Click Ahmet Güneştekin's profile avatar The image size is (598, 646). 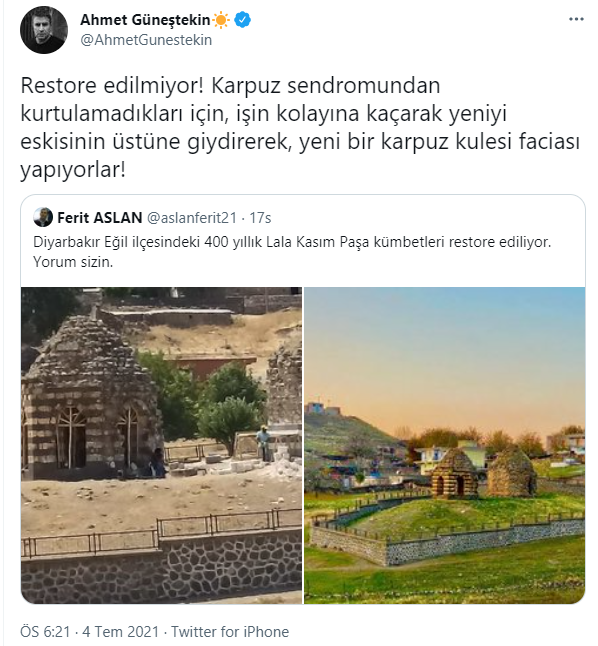pos(44,30)
